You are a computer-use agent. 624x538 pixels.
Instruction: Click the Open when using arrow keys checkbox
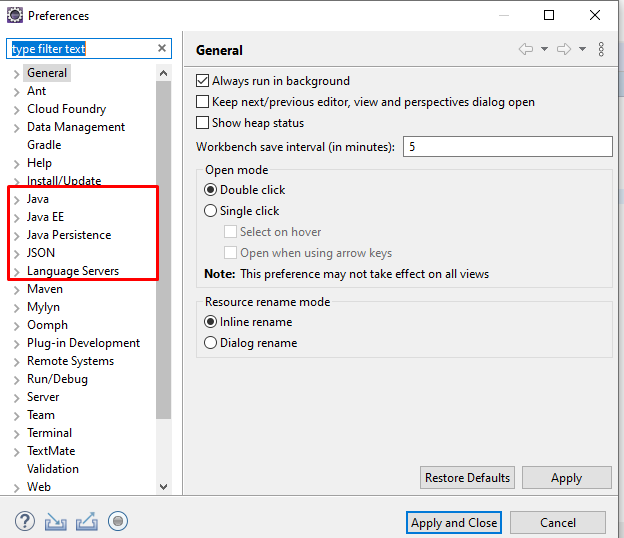point(230,253)
